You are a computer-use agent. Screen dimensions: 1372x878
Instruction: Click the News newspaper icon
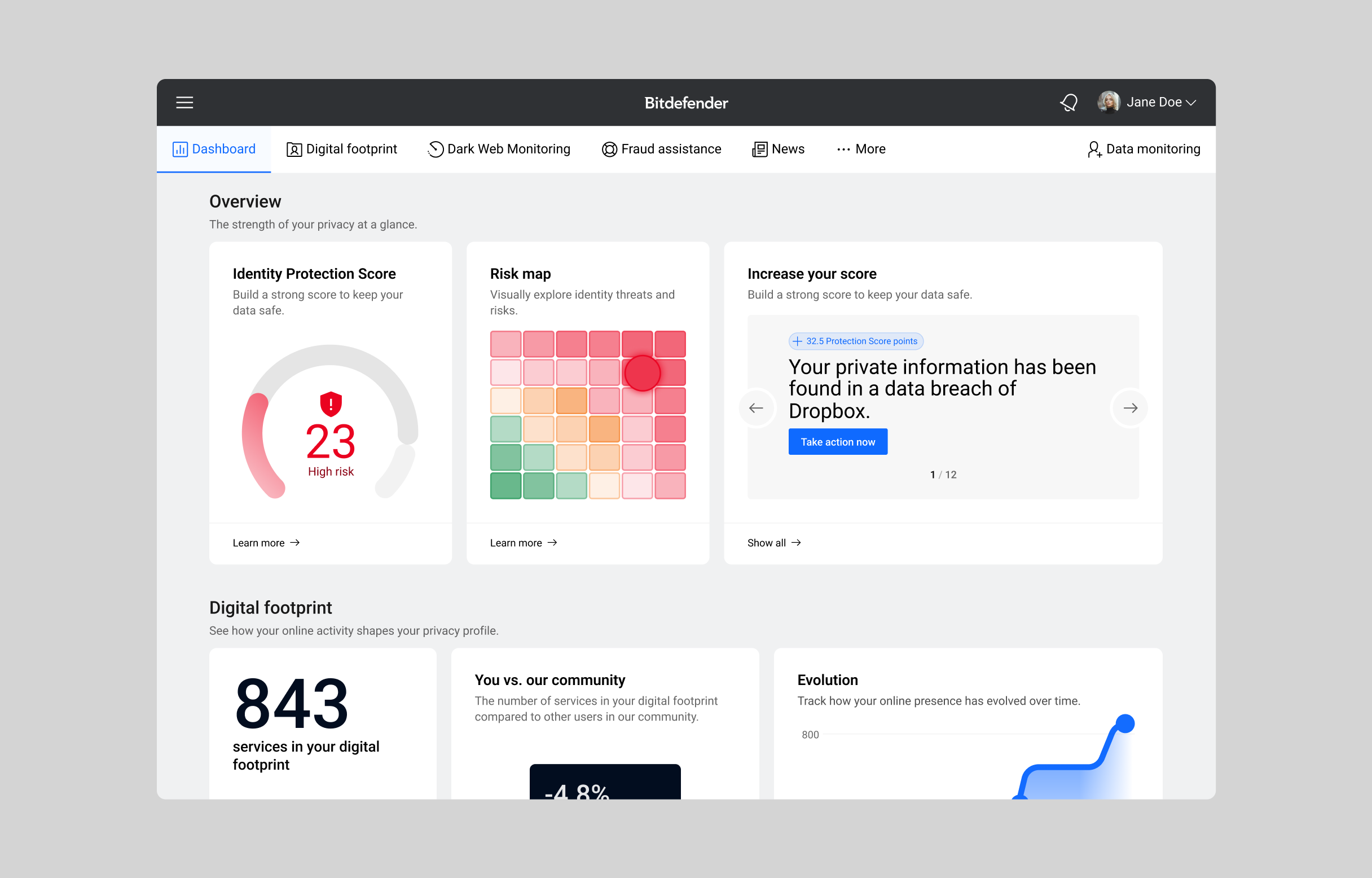click(759, 150)
